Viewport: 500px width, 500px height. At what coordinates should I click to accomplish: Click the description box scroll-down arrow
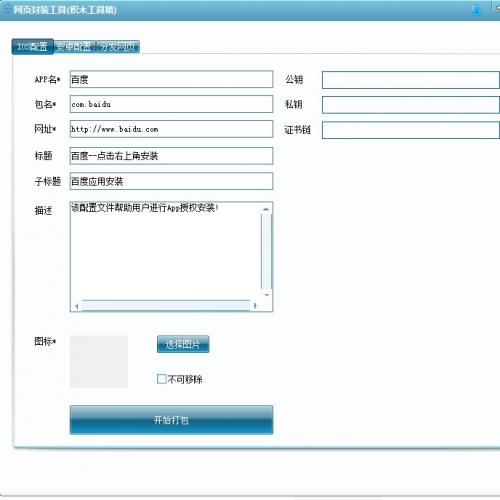click(x=266, y=295)
